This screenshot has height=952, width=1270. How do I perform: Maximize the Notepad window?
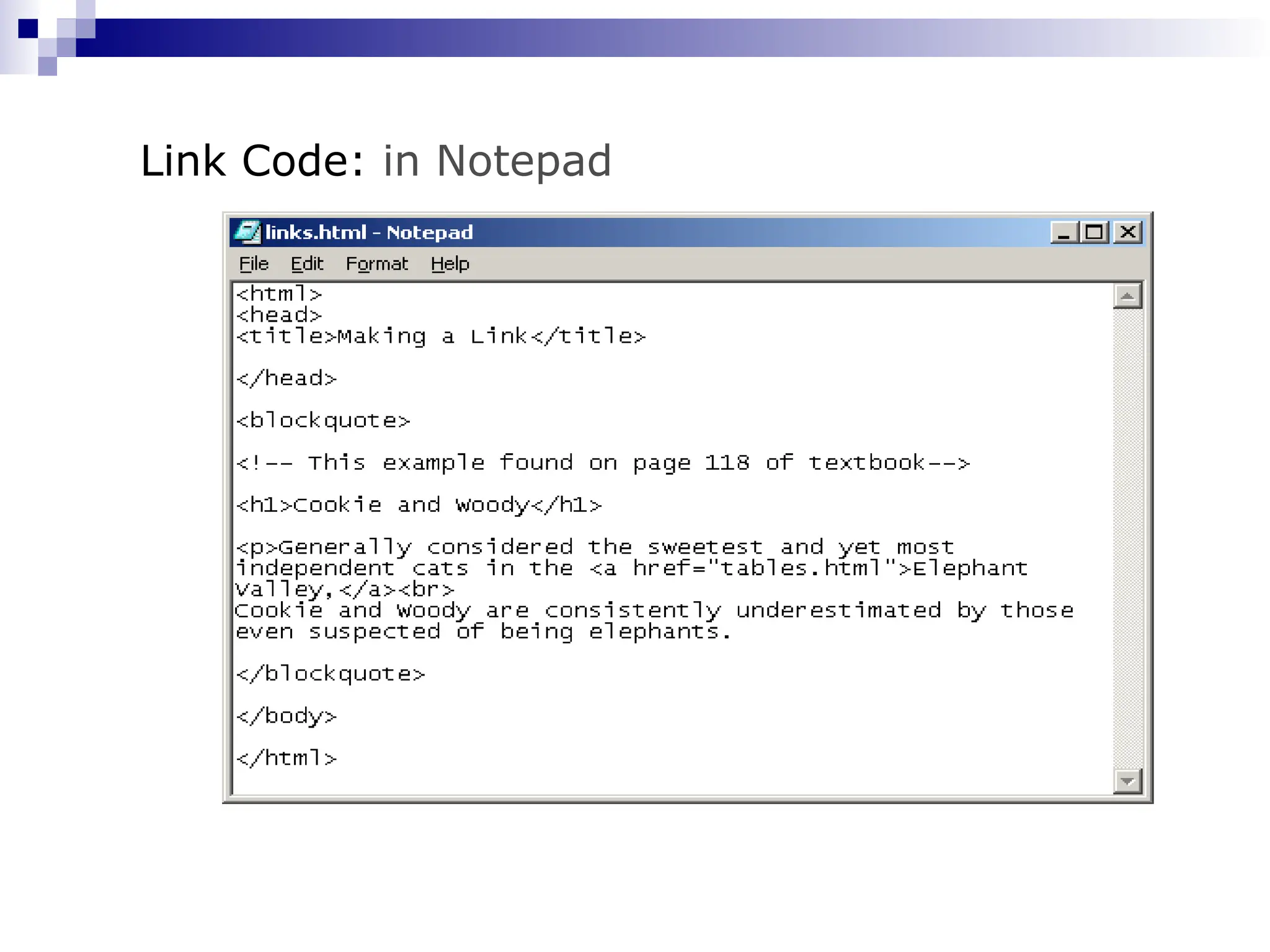(x=1095, y=233)
